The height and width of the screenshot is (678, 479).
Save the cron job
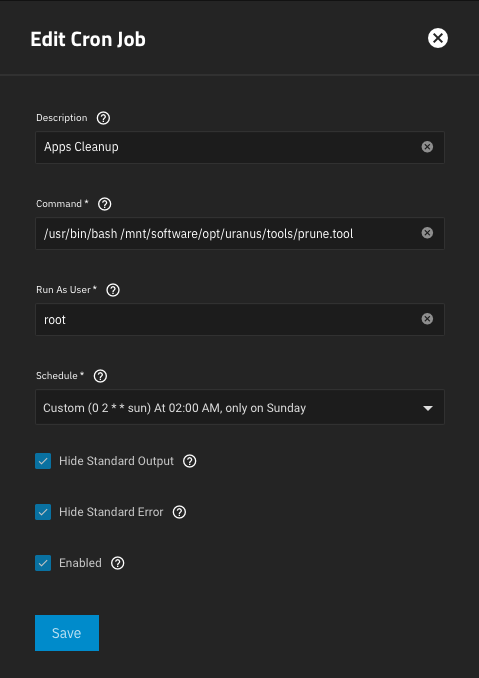[67, 633]
